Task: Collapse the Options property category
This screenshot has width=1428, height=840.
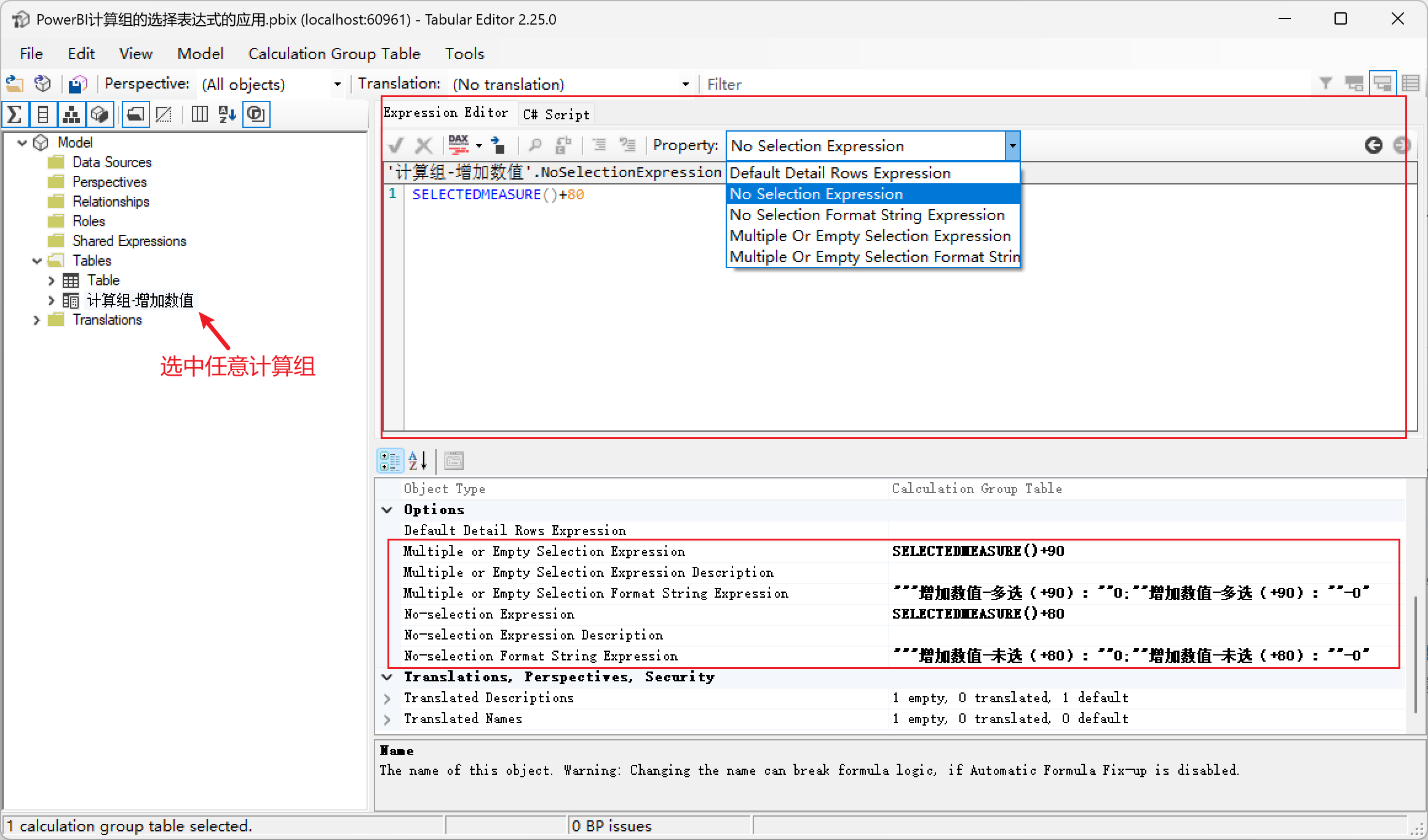Action: coord(387,510)
